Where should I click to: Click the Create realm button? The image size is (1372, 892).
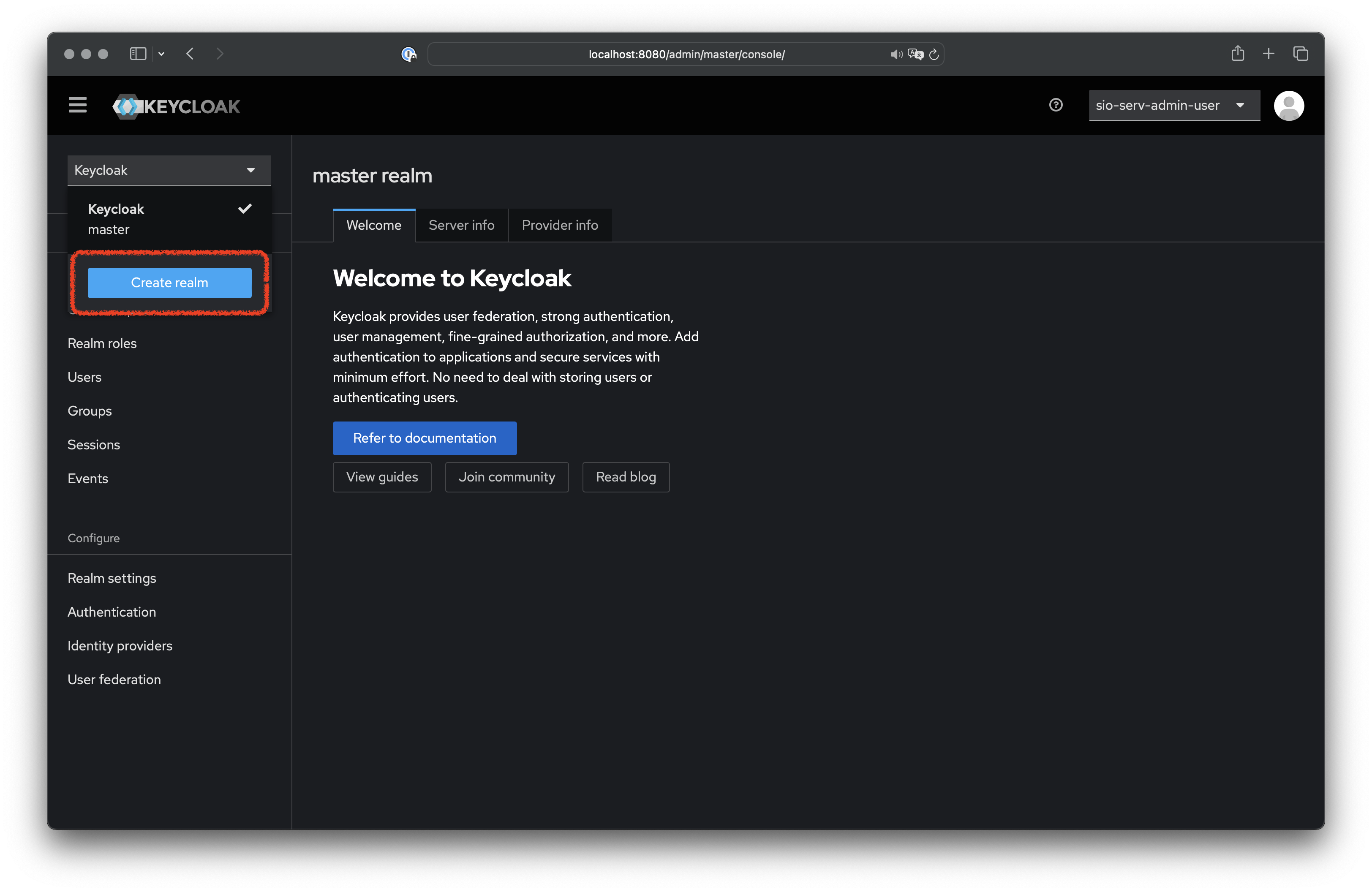(x=169, y=283)
